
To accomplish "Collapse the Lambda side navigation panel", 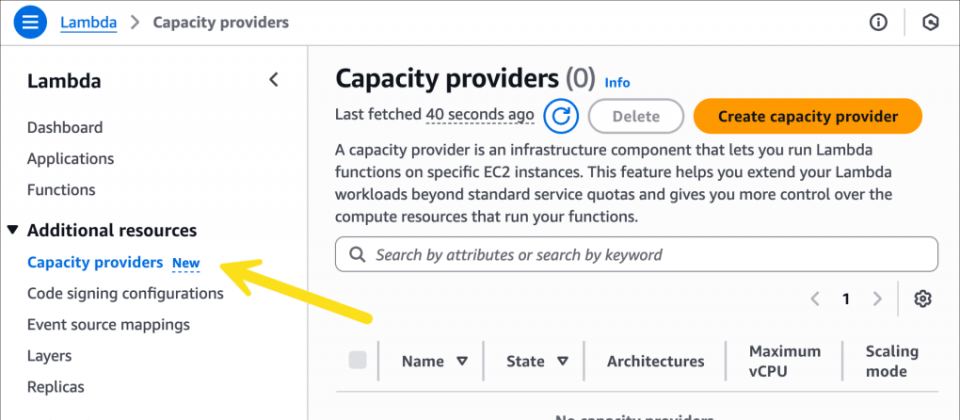I will (x=274, y=81).
